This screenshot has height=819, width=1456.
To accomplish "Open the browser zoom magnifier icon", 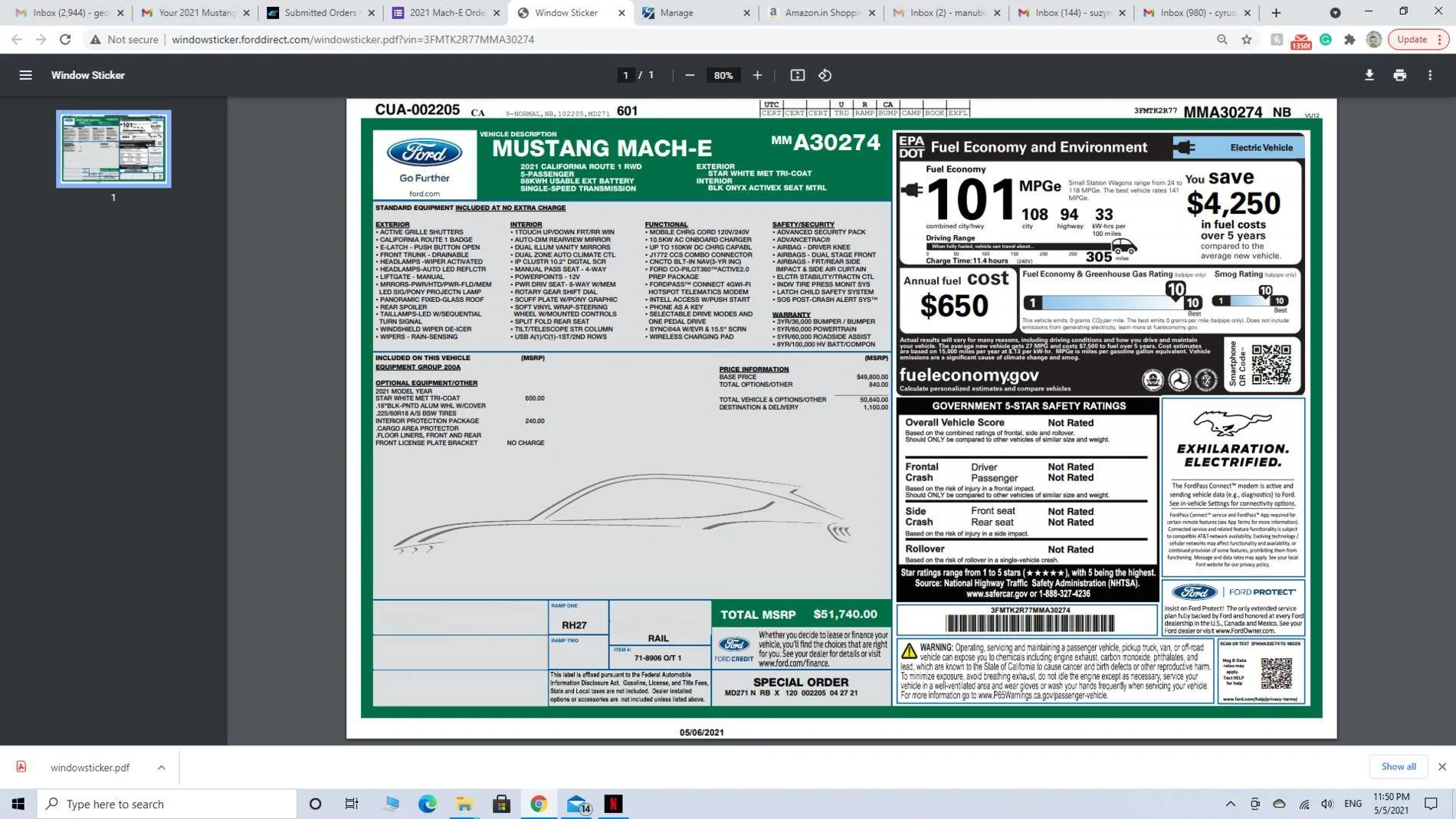I will point(1222,39).
